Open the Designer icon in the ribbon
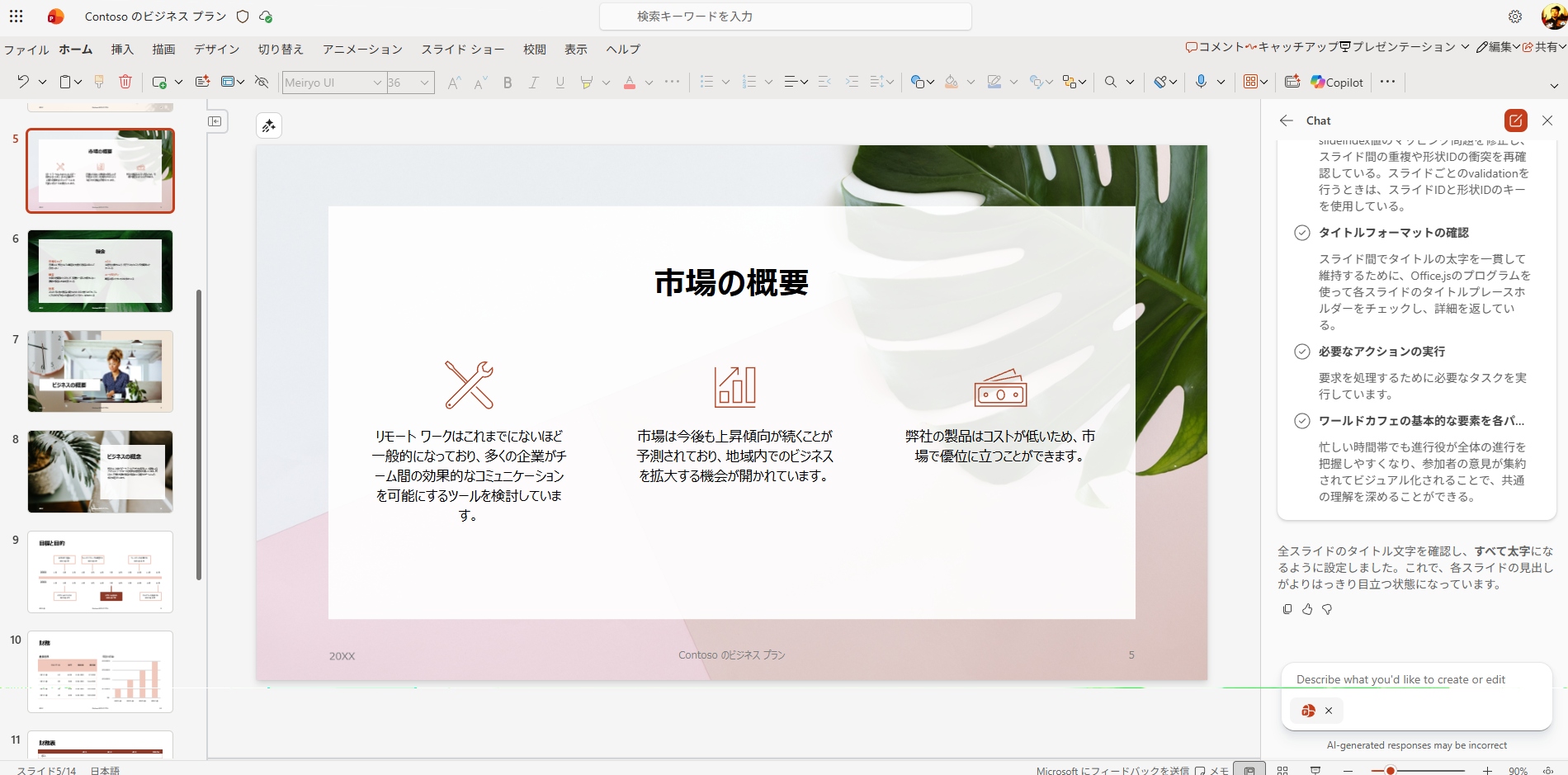The width and height of the screenshot is (1568, 775). click(x=1292, y=82)
